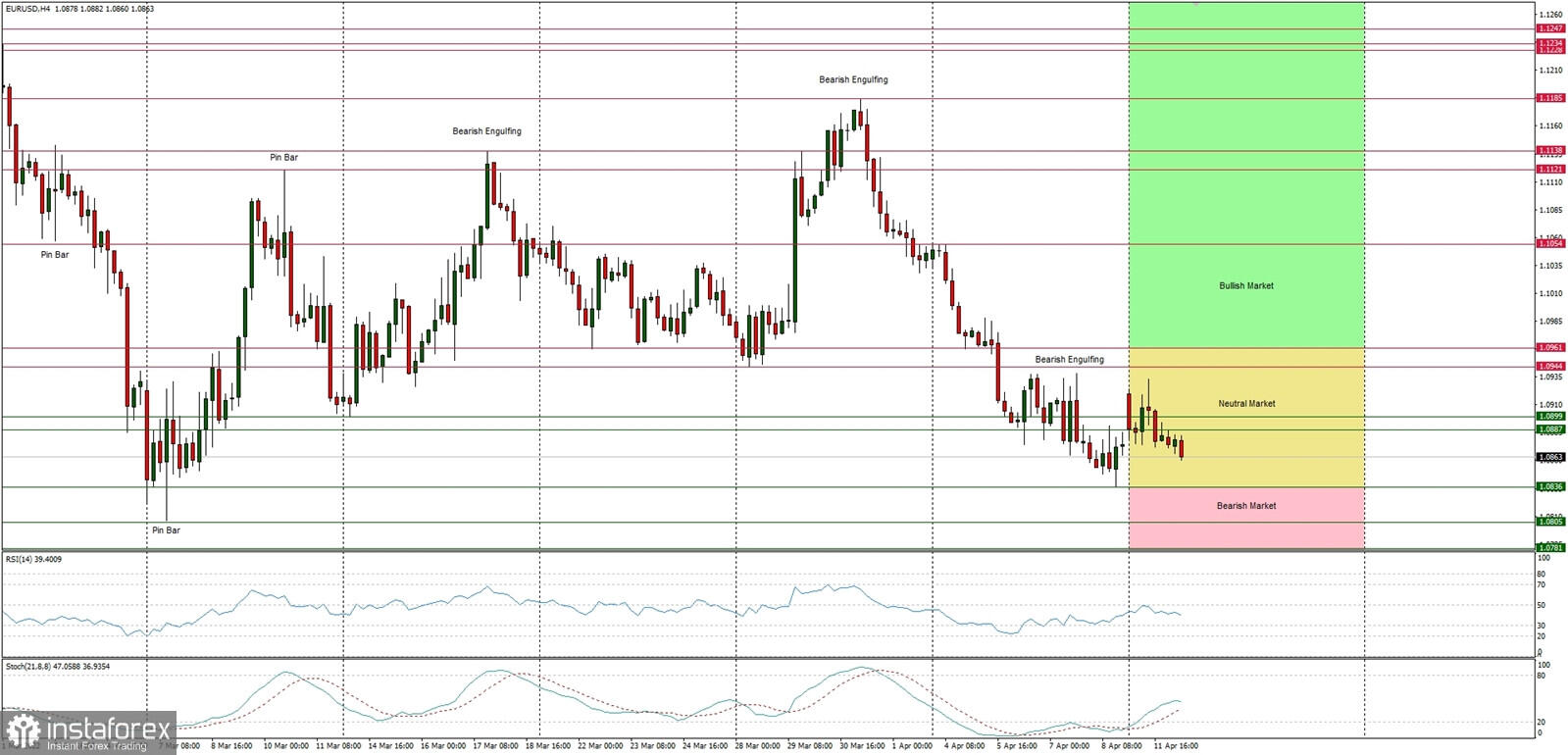Select the 1.0836 support price tag
Screen dimensions: 1568x755
[x=1550, y=486]
